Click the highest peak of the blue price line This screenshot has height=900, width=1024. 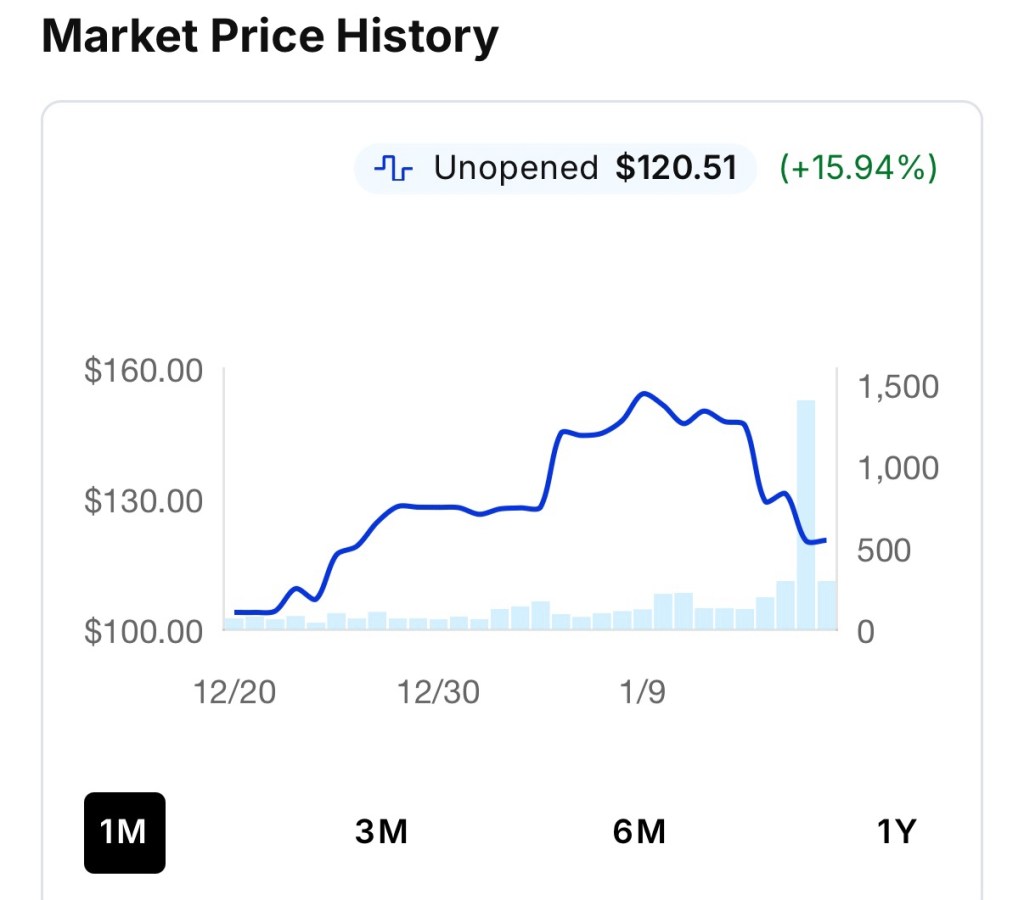pos(644,394)
